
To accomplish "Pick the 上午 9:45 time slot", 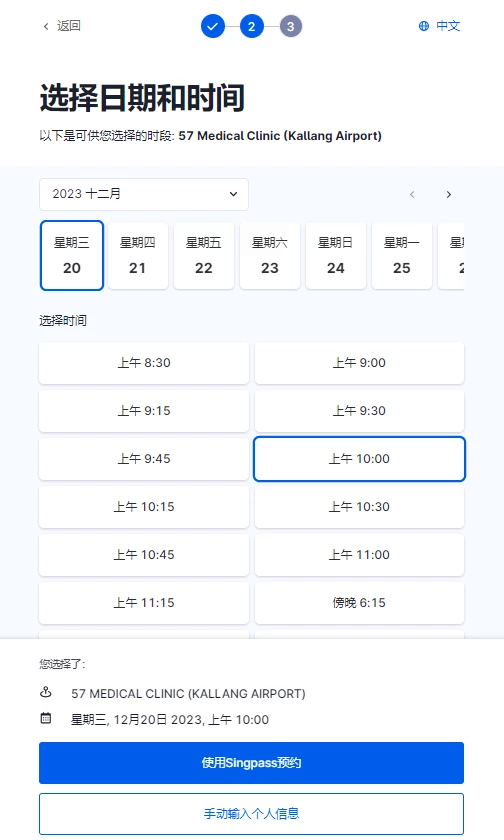I will coord(144,459).
